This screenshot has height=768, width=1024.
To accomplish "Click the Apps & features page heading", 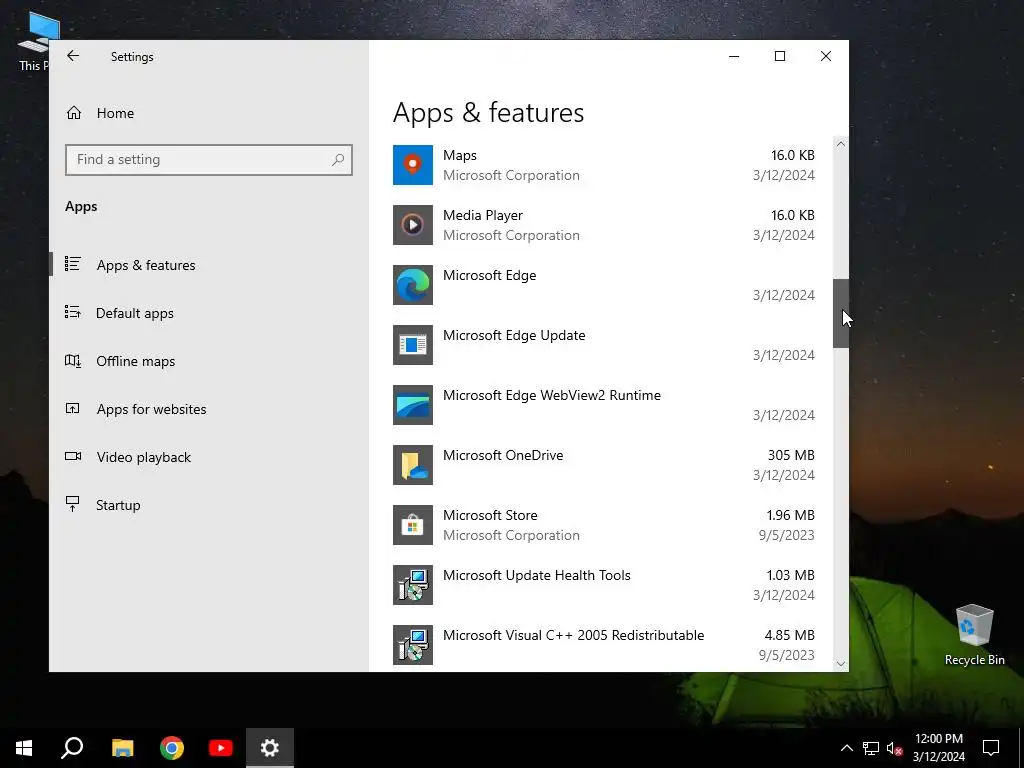I will [x=488, y=112].
